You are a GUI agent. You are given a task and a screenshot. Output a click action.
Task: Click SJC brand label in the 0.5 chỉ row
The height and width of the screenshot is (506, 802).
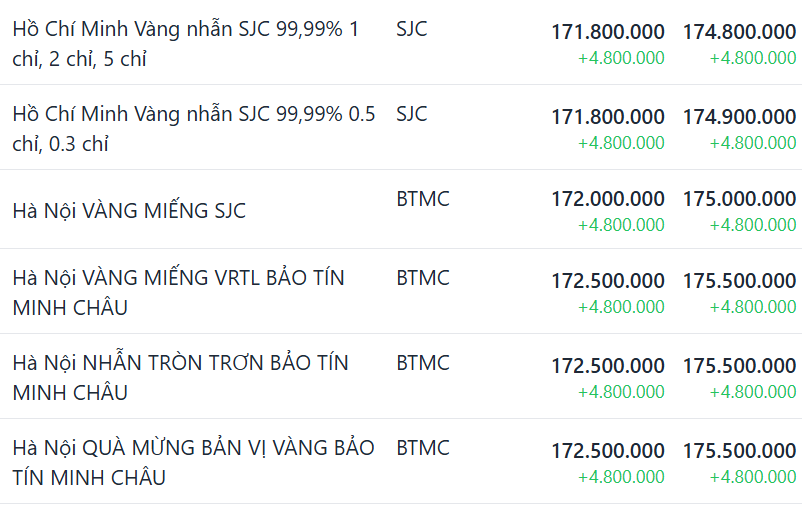tap(411, 114)
